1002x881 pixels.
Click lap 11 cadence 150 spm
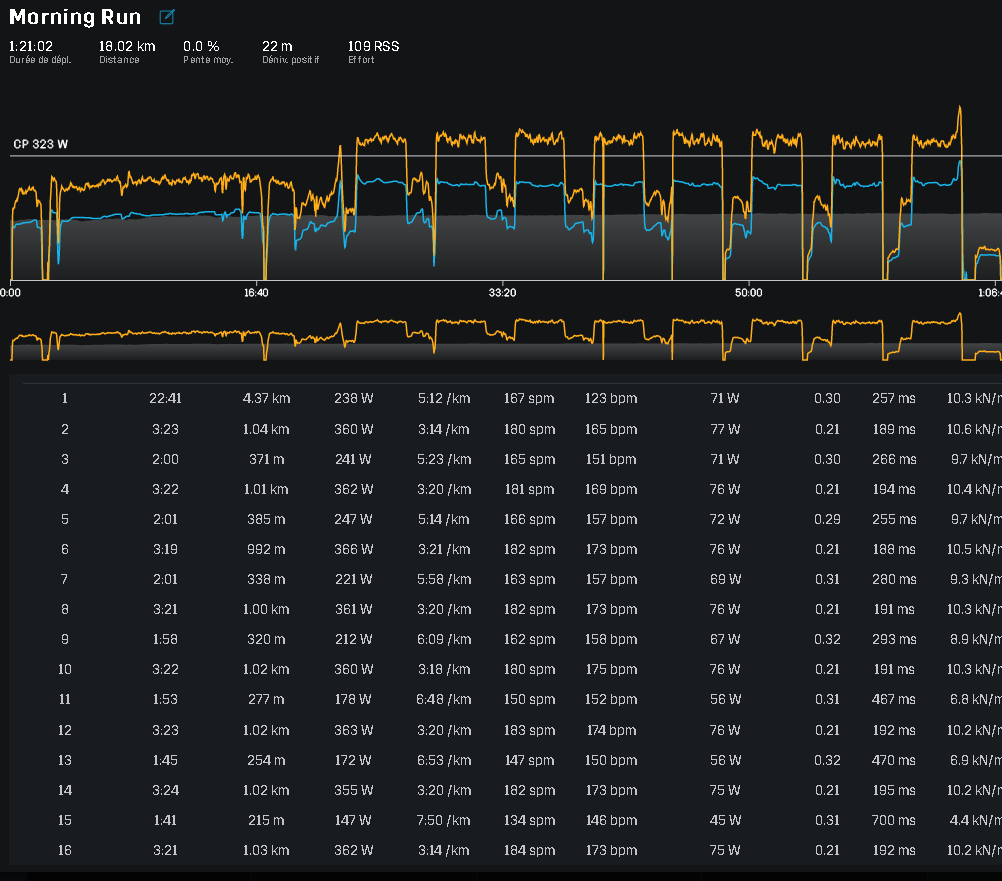[529, 700]
